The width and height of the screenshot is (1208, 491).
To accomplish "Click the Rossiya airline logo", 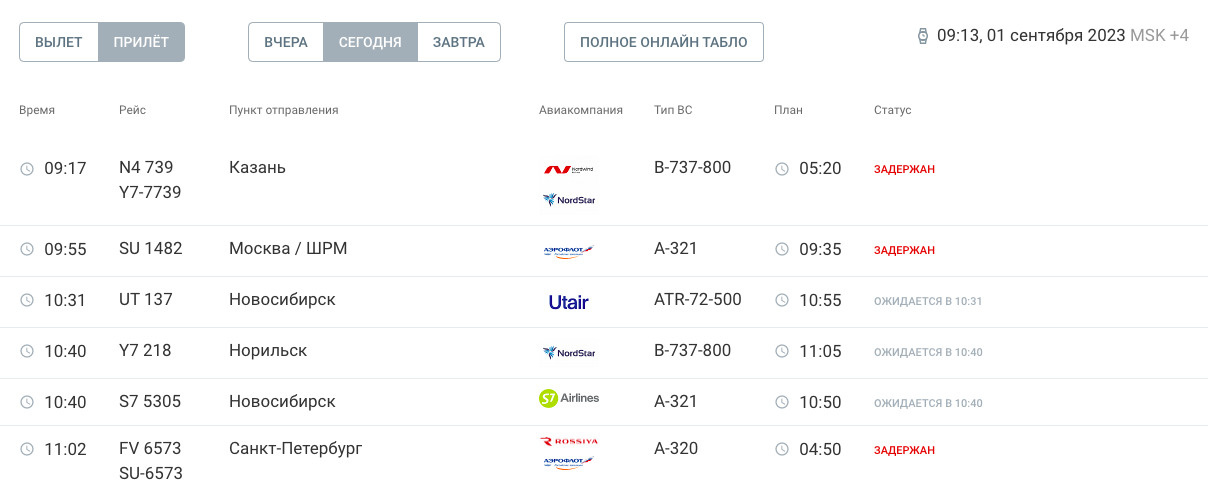I will 569,441.
